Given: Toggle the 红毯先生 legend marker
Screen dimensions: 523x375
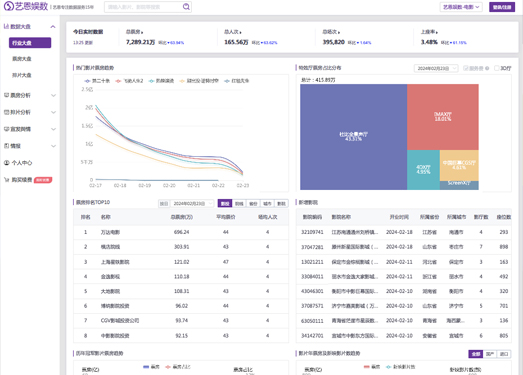Looking at the screenshot, I should tap(227, 81).
